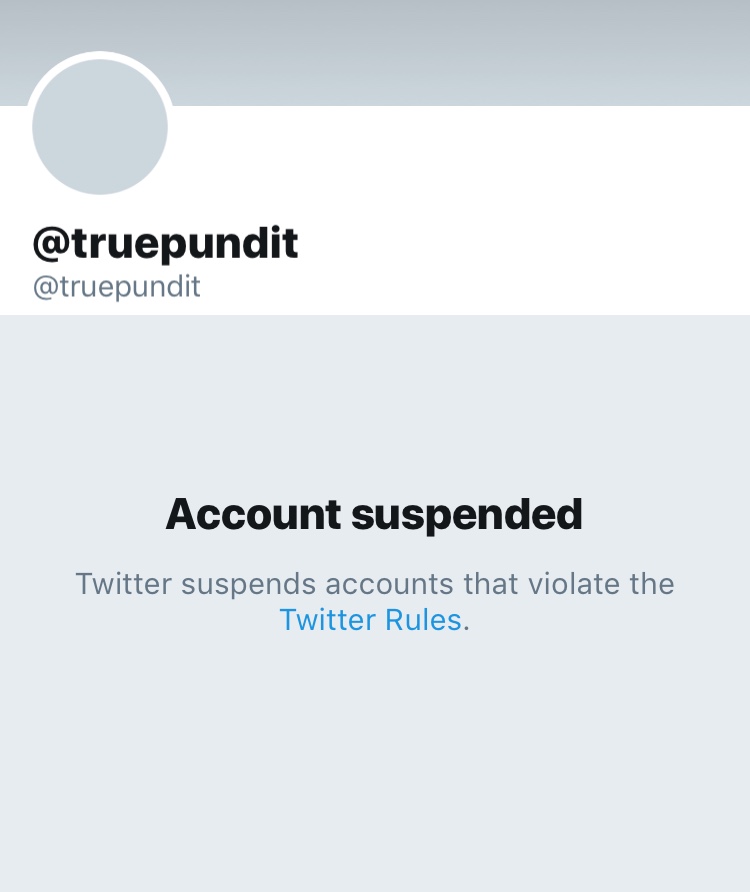The width and height of the screenshot is (750, 892).
Task: Click the word violate in the message
Action: click(574, 584)
